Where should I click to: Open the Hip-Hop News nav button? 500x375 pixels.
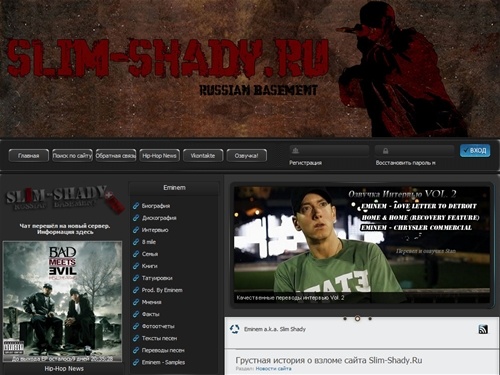(159, 156)
